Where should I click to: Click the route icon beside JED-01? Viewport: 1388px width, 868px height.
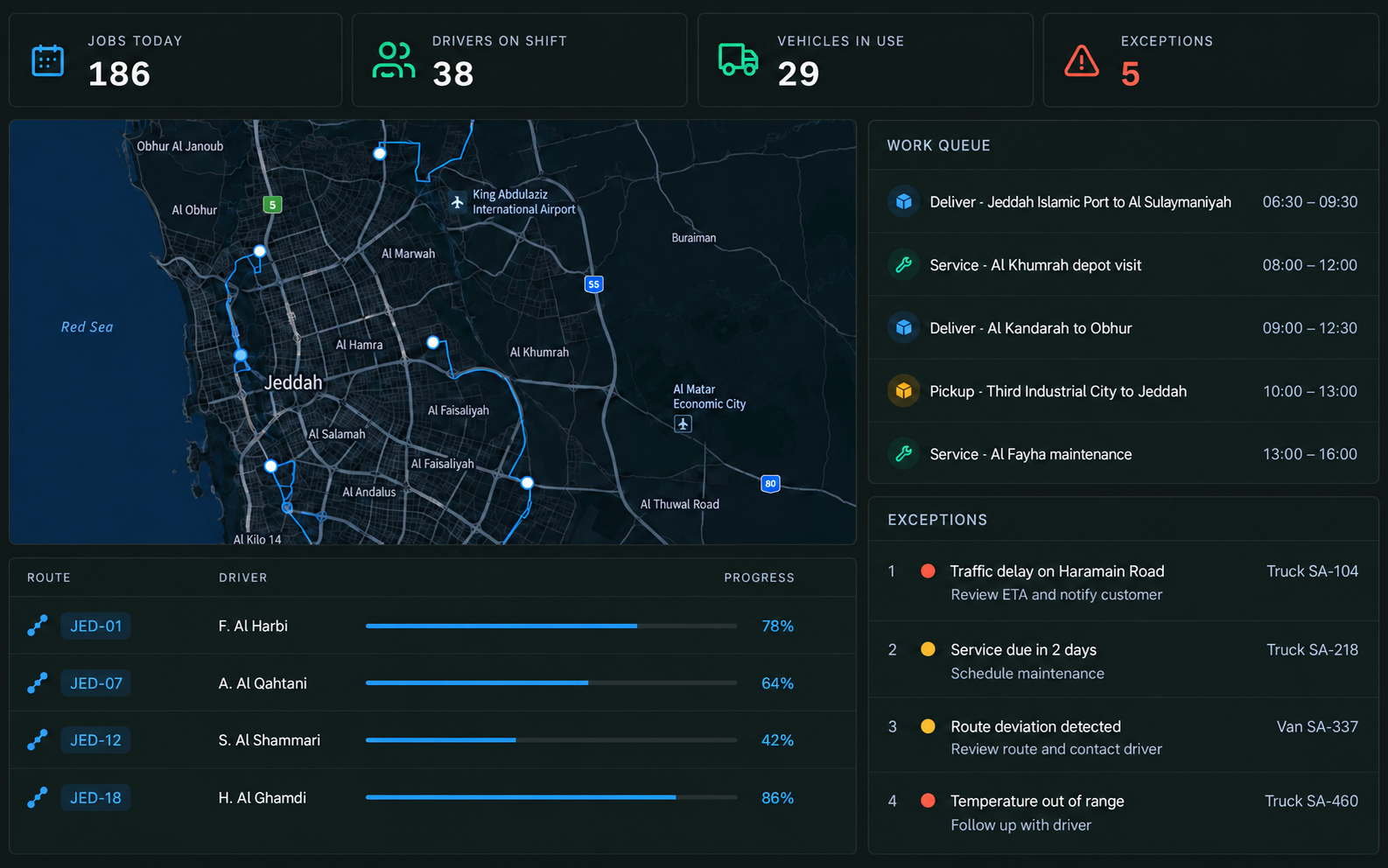(37, 626)
